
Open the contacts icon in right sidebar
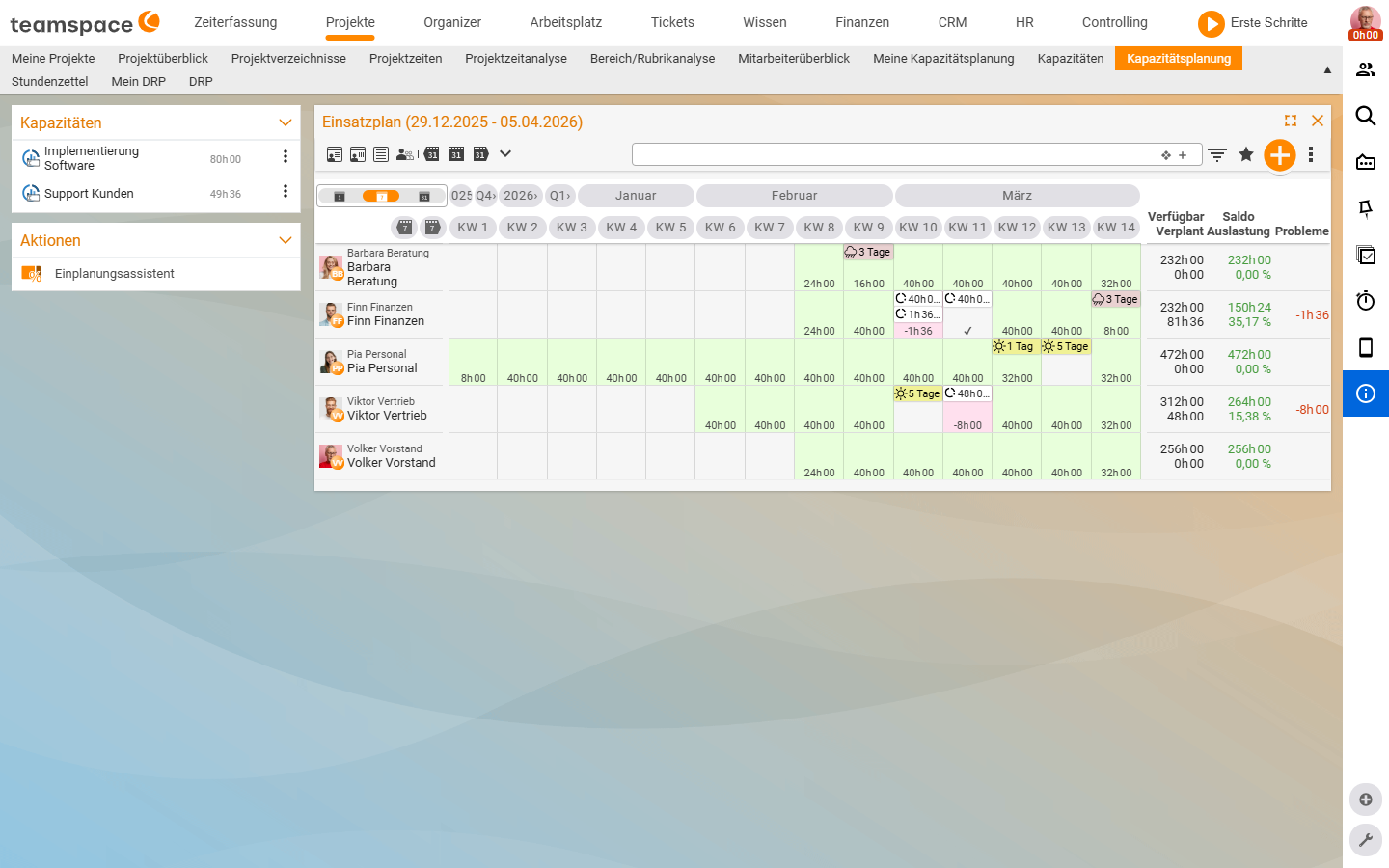pos(1366,69)
